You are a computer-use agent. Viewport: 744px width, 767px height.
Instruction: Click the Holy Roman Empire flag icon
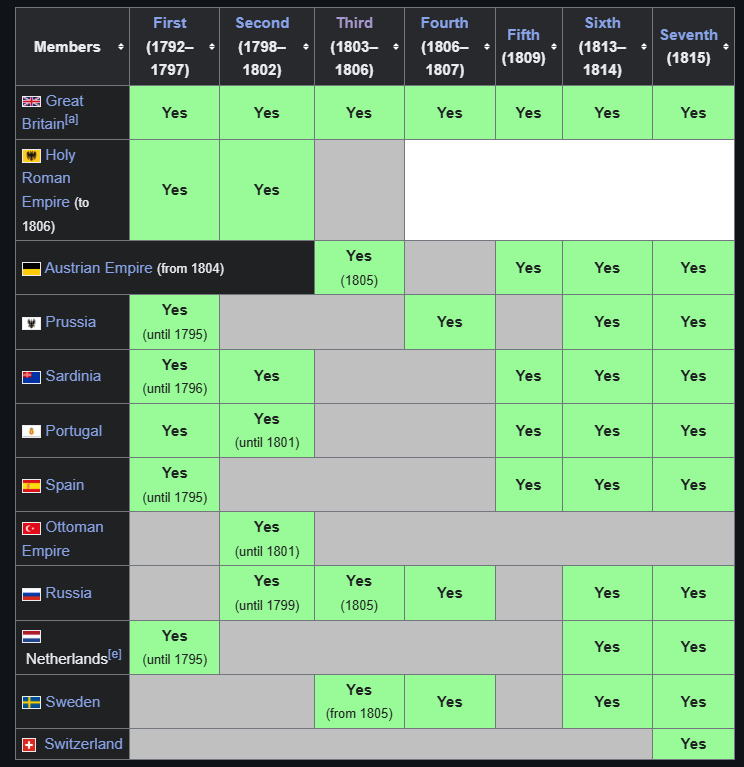click(31, 156)
